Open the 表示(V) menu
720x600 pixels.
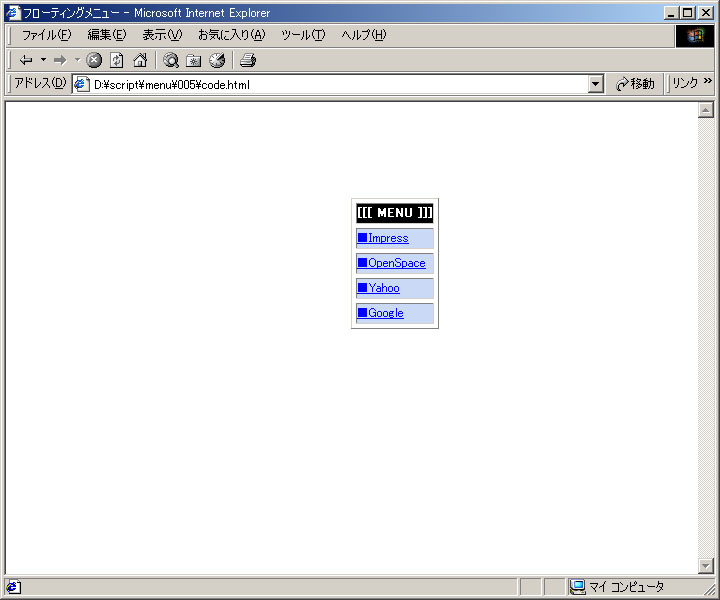pos(162,35)
